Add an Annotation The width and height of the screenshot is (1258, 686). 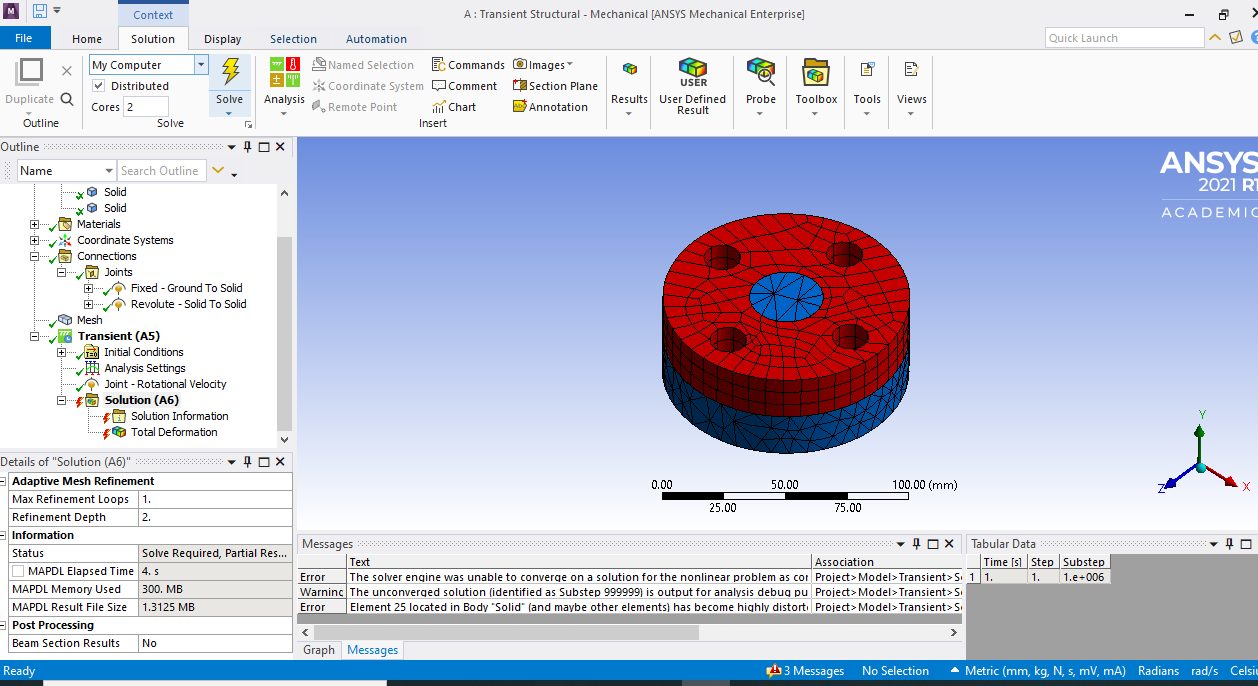tap(550, 107)
